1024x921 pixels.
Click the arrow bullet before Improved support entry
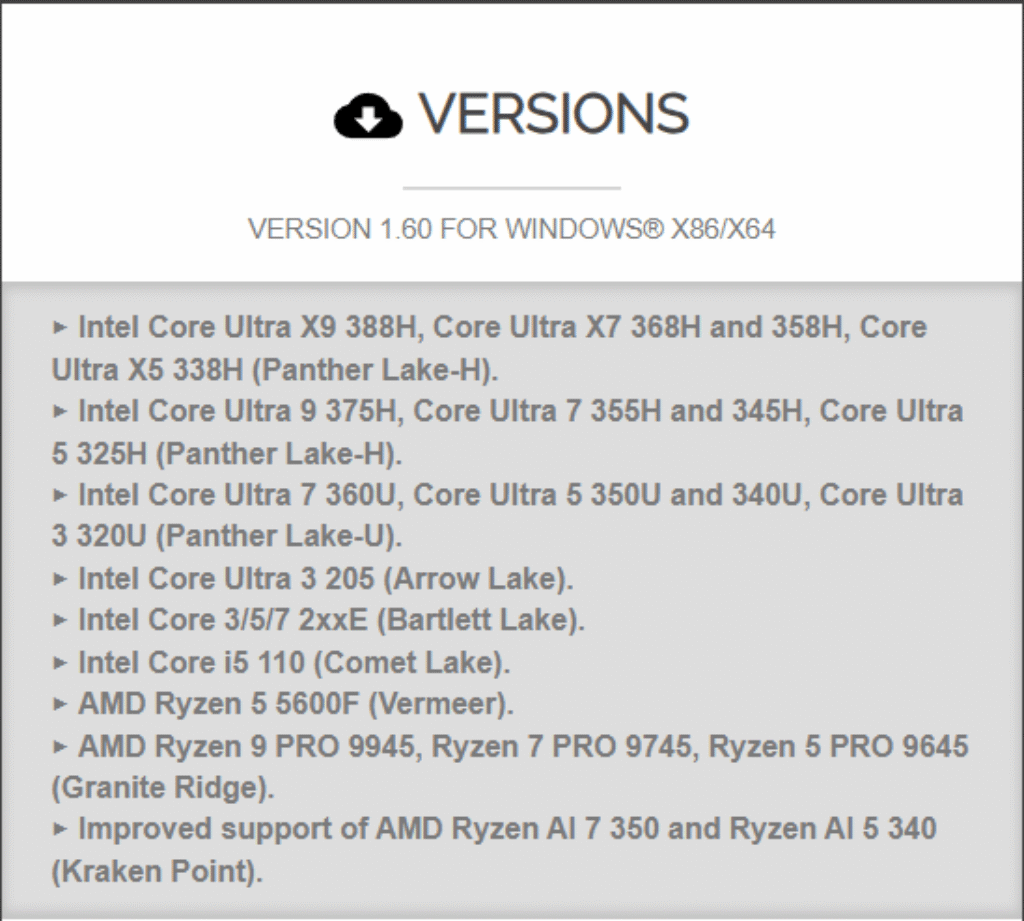click(x=60, y=829)
